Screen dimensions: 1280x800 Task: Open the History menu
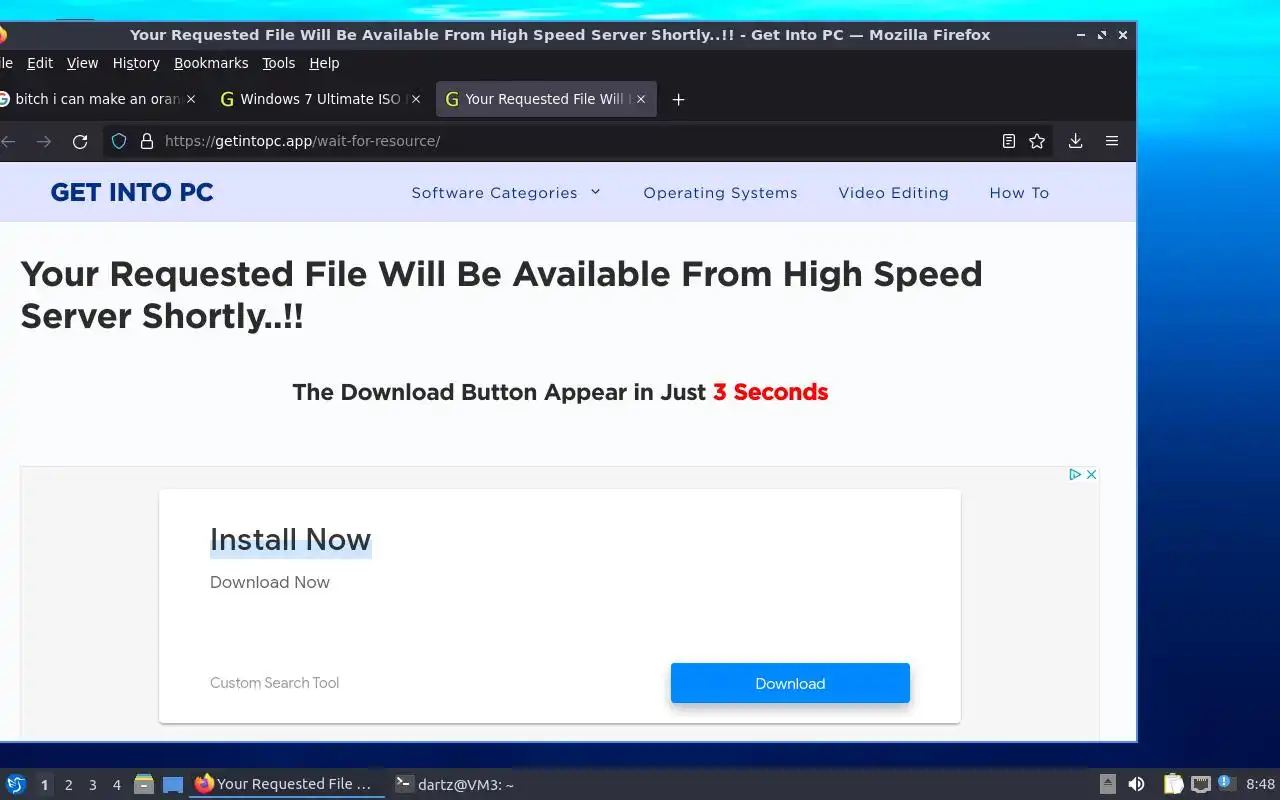(136, 63)
